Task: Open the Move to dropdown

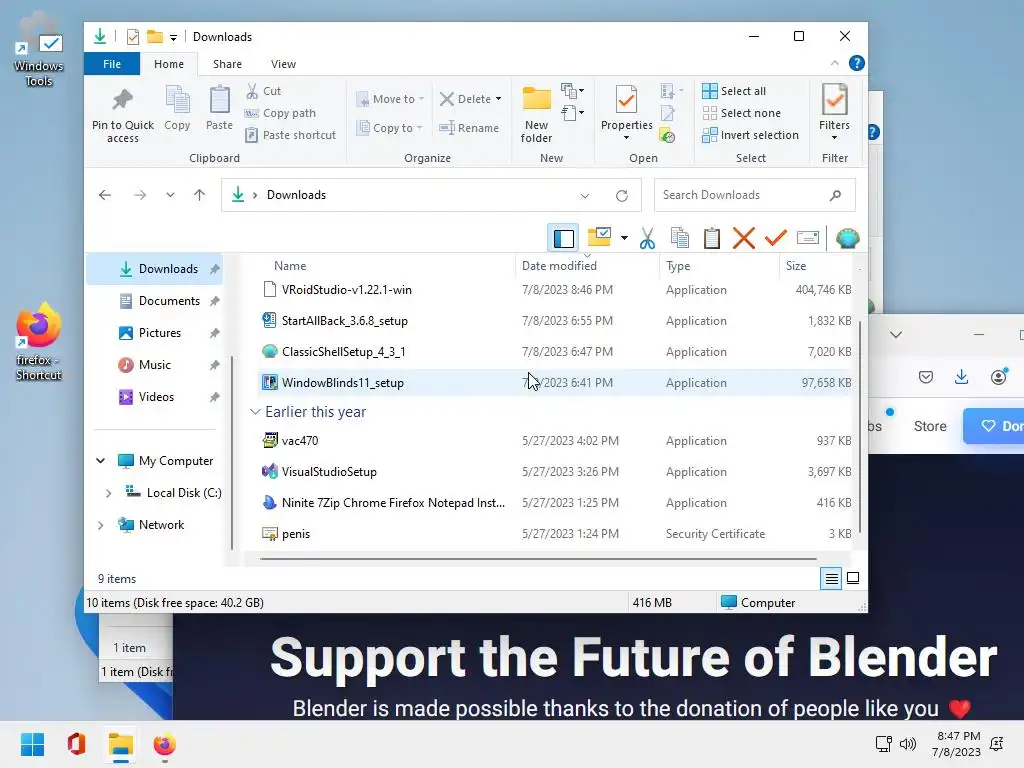Action: [x=390, y=99]
